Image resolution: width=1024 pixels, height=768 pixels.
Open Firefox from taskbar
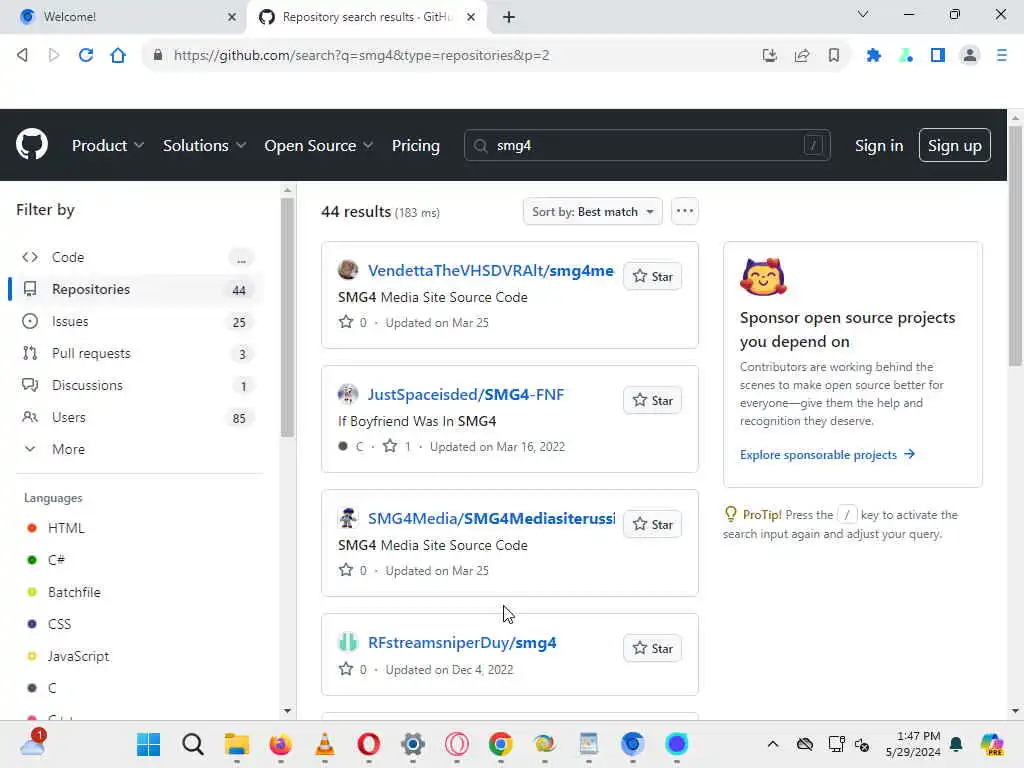(x=281, y=744)
